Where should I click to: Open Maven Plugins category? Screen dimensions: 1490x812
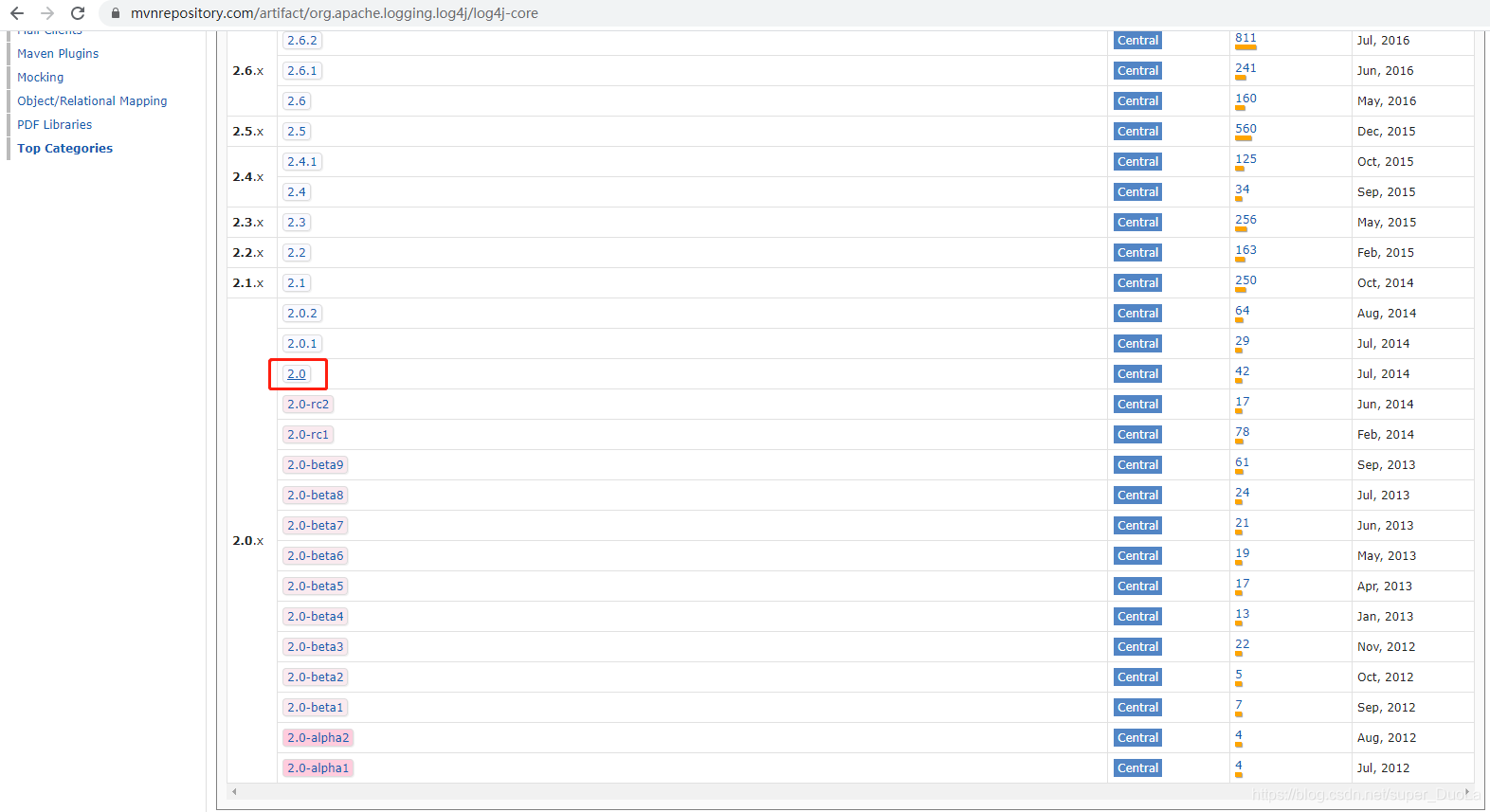[58, 54]
